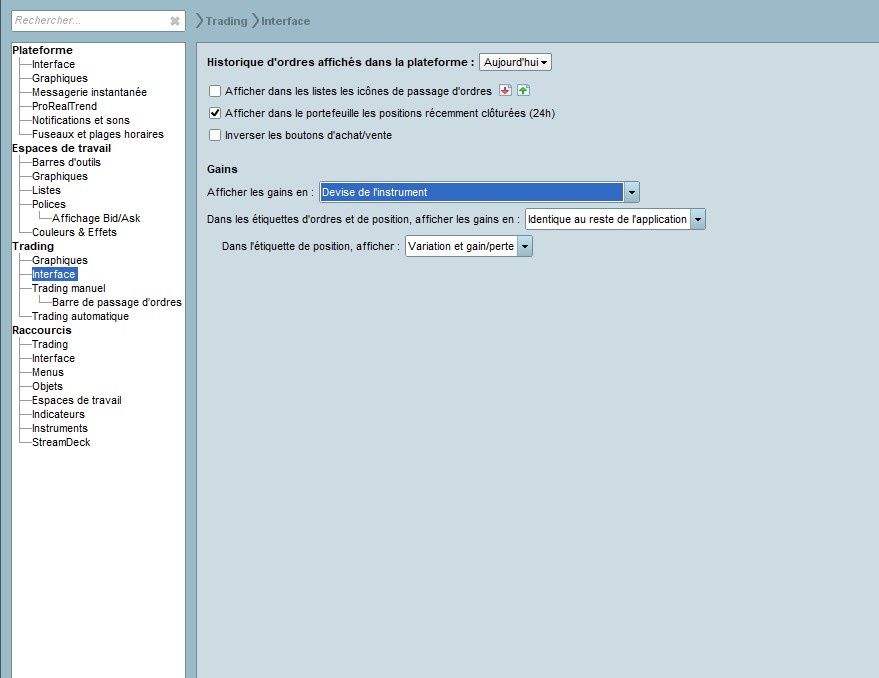Open Trading under Raccourcis
Screen dimensions: 879x678
click(x=50, y=344)
